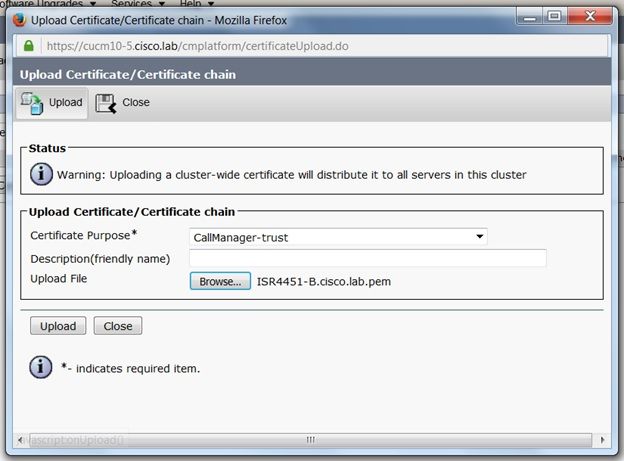
Task: Click the Upload File label
Action: [58, 278]
